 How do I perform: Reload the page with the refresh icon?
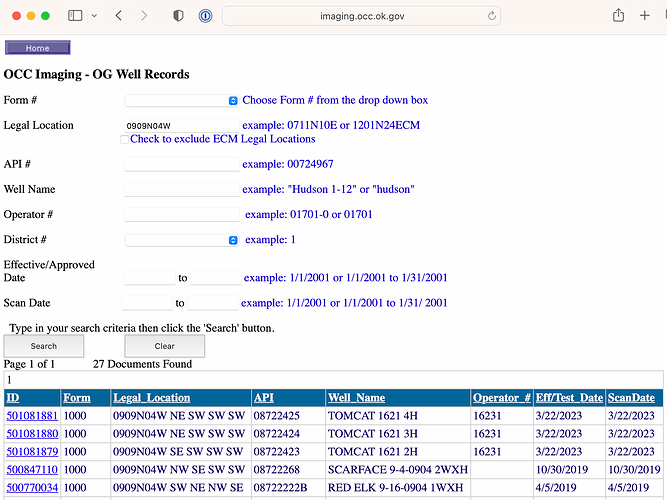(492, 16)
